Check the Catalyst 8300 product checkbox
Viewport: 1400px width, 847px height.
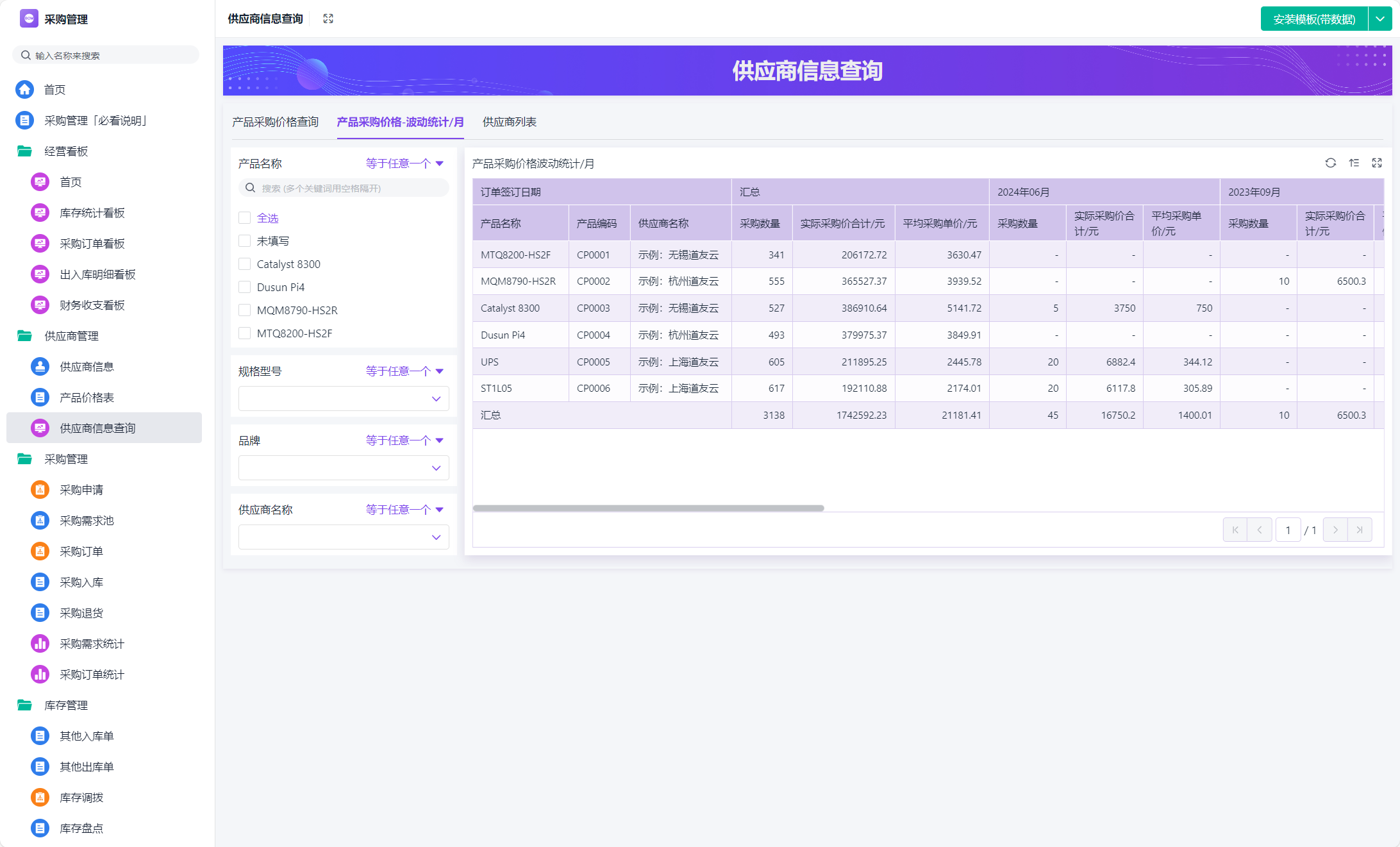pyautogui.click(x=244, y=264)
